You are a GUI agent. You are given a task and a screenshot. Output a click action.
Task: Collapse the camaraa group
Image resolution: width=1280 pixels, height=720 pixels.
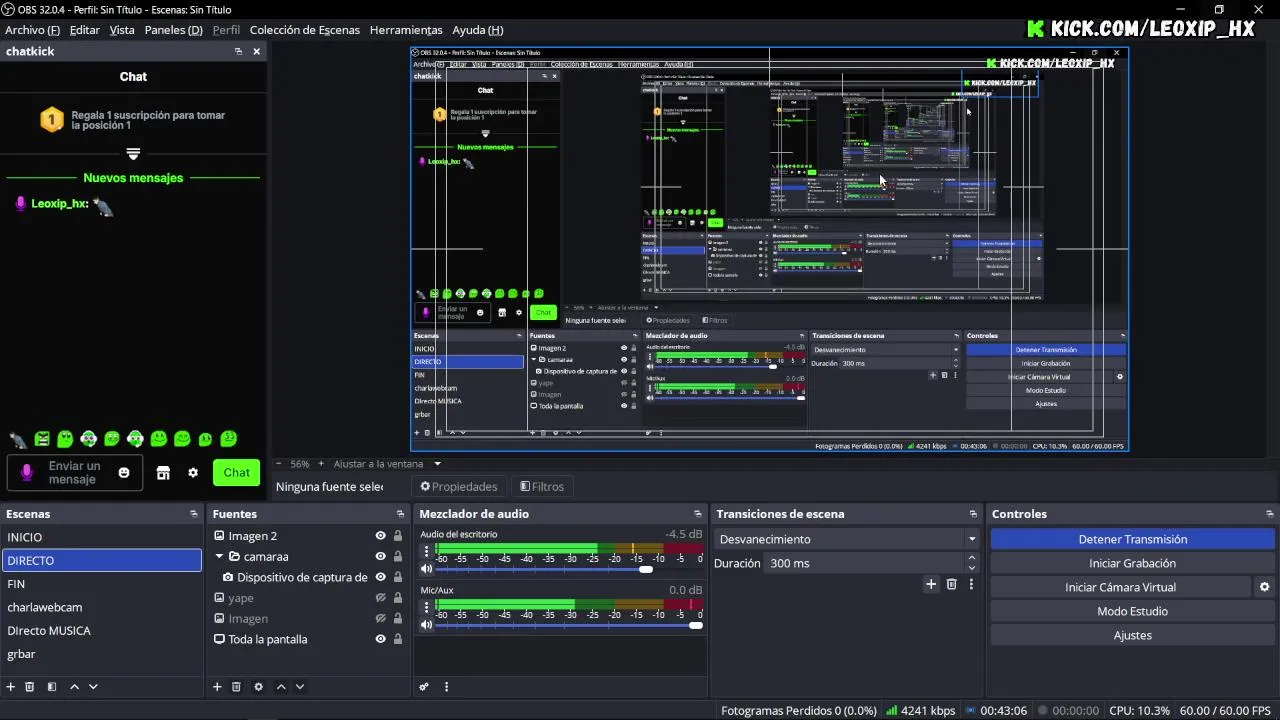tap(219, 556)
